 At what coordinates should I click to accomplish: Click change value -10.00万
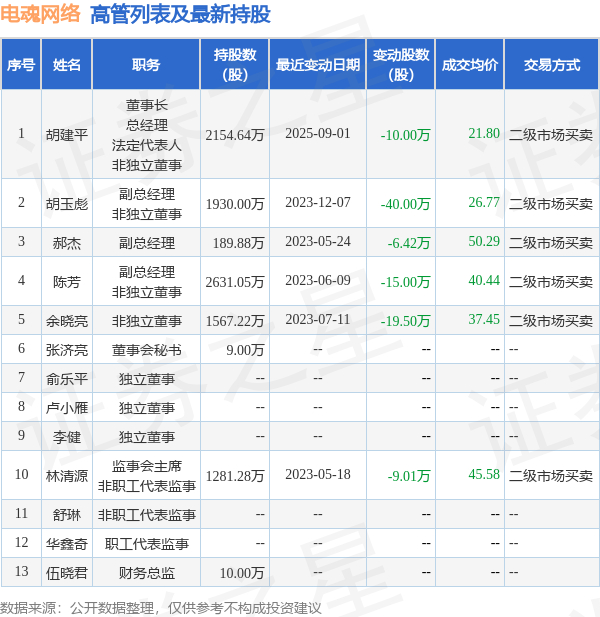coord(405,135)
